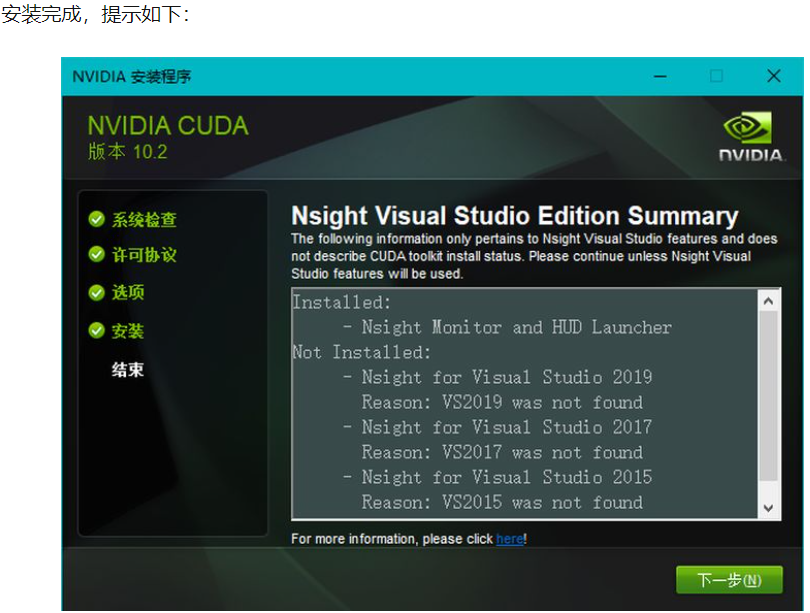
Task: Open the here hyperlink for more information
Action: 510,539
